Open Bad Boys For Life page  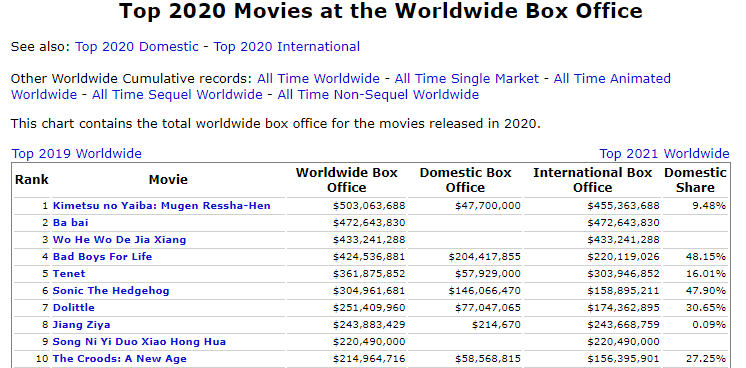click(x=102, y=257)
